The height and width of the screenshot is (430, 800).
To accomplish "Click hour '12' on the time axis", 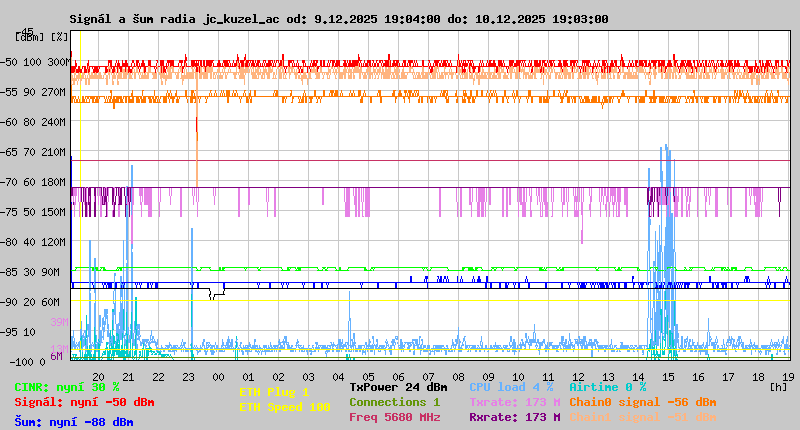I will pos(579,377).
